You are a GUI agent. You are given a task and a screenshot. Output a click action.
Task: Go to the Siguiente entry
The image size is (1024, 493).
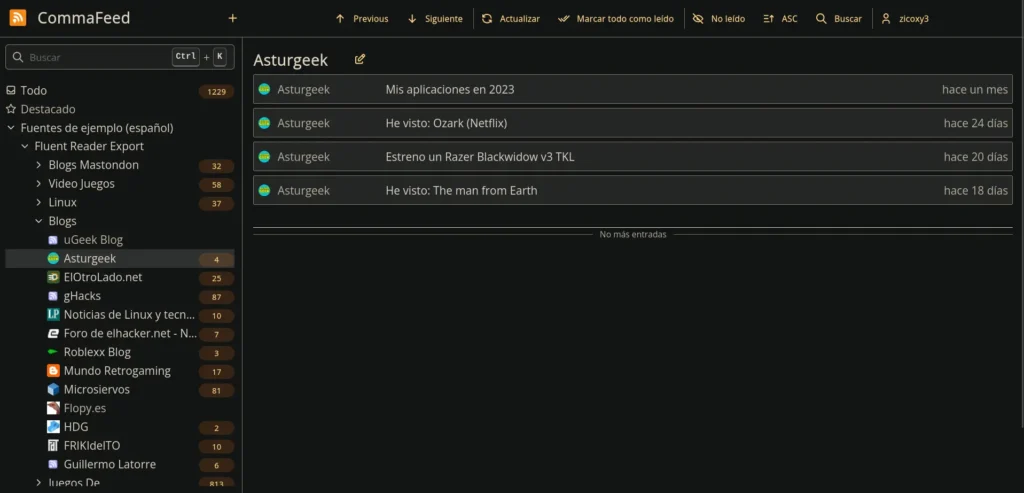[434, 19]
